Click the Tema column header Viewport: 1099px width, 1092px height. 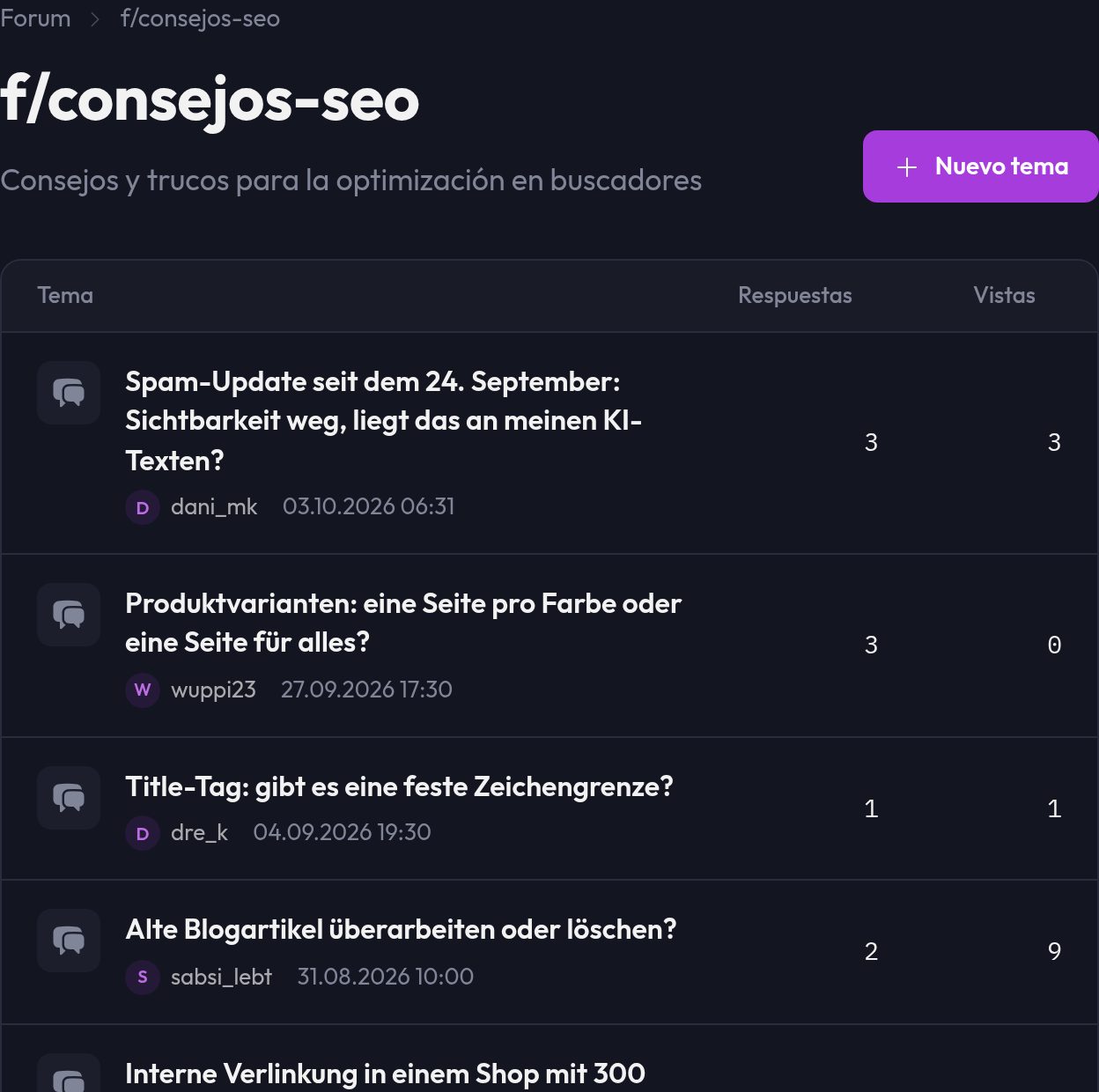65,295
